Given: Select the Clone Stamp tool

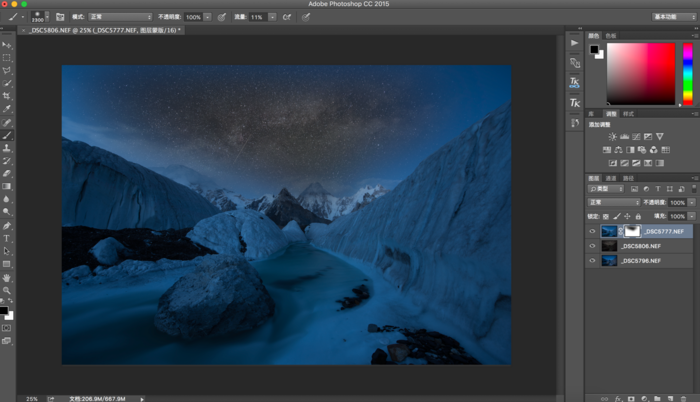Looking at the screenshot, I should click(7, 148).
